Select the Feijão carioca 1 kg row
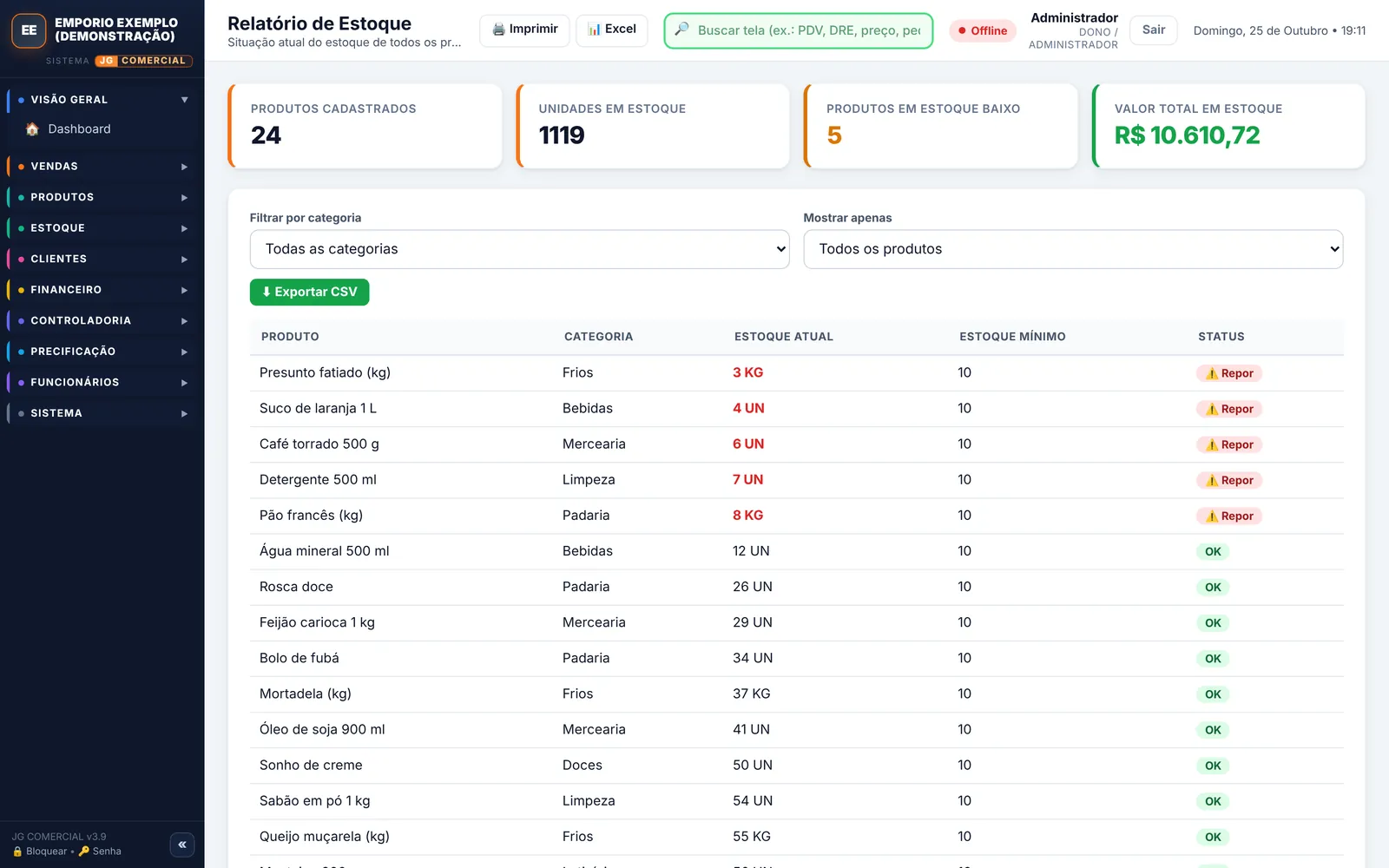The width and height of the screenshot is (1389, 868). click(x=796, y=622)
